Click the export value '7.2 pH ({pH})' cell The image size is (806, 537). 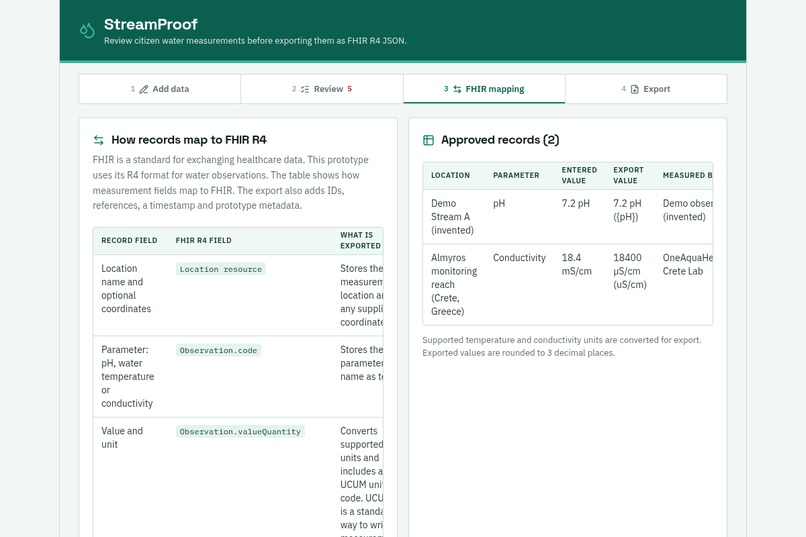627,210
